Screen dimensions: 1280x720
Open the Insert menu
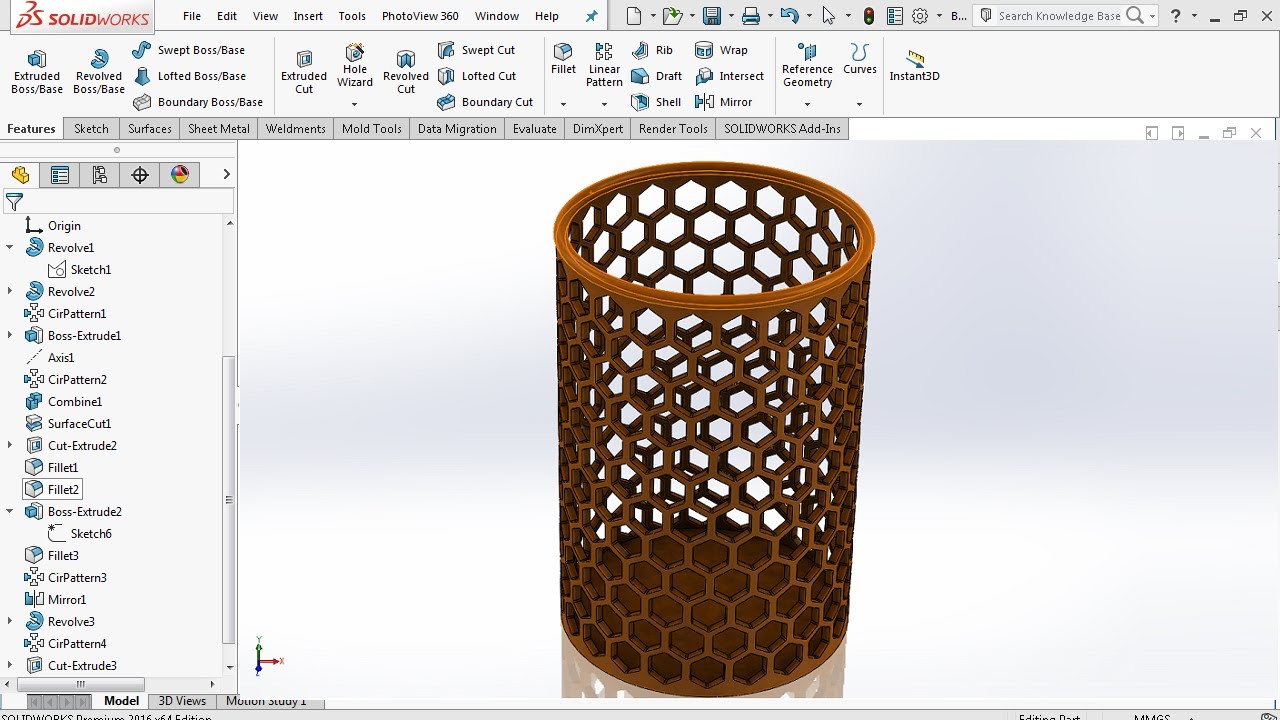click(x=308, y=16)
